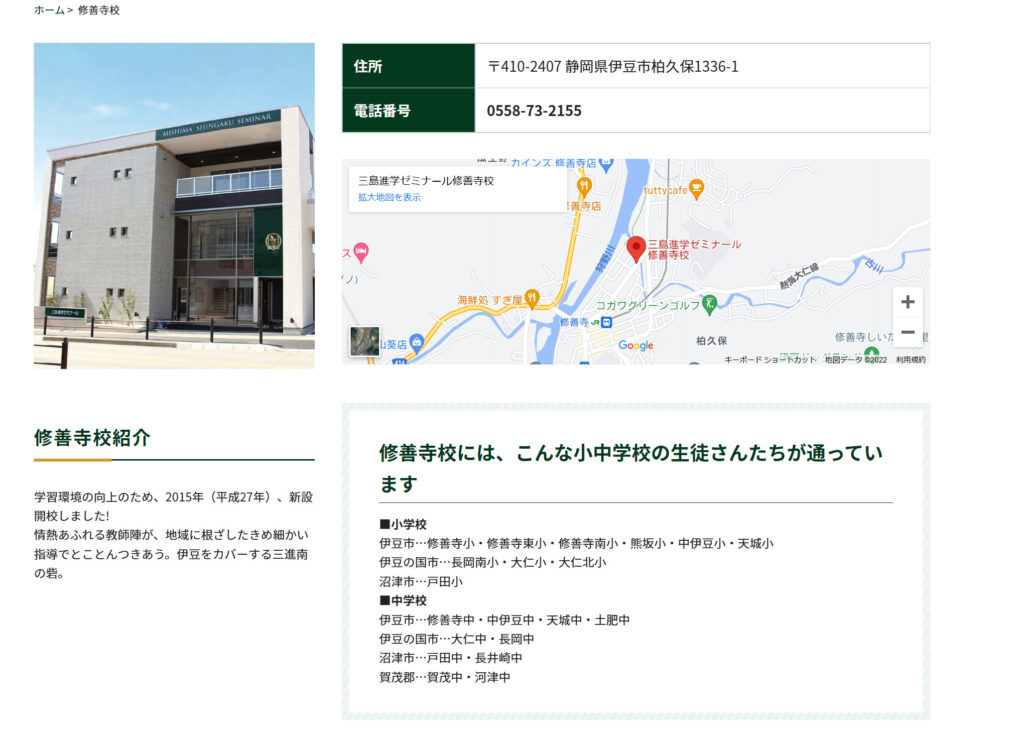Click row 伊豆市…修善寺中・中伊豆中・天城中・土肥中

(504, 620)
